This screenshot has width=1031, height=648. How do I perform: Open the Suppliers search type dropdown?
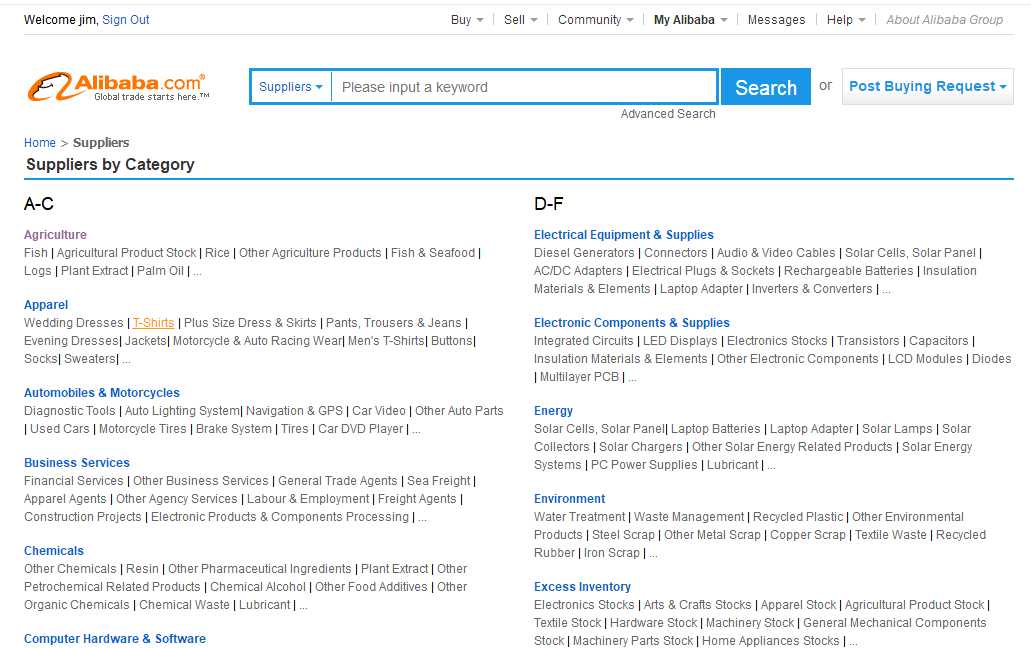pos(291,87)
